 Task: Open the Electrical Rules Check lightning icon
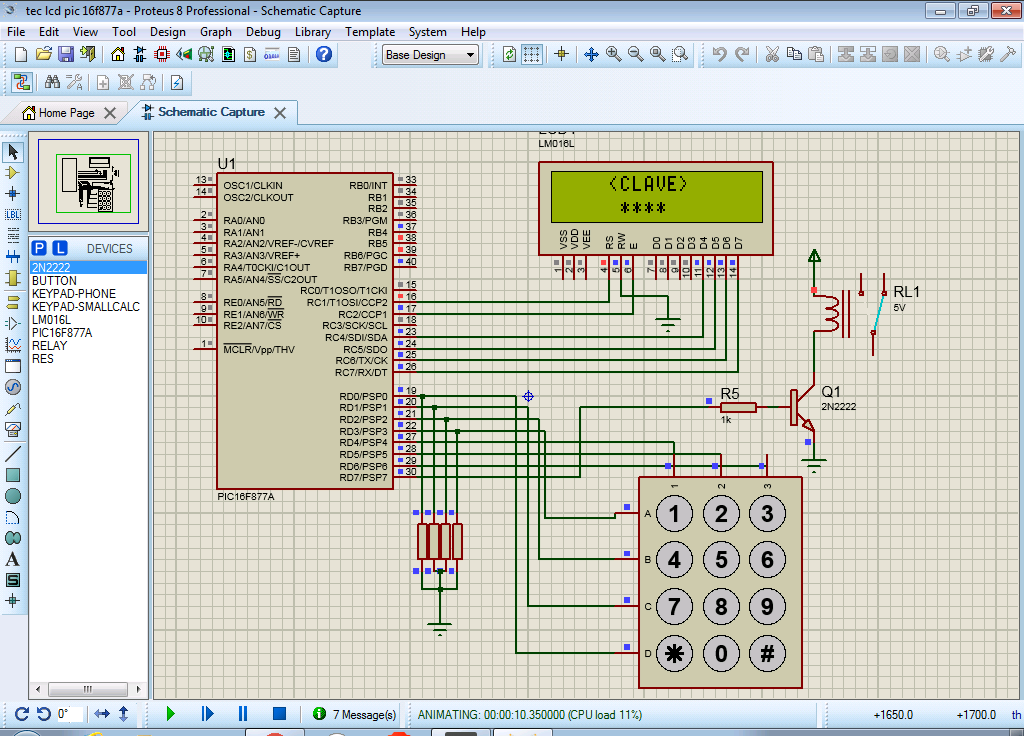pyautogui.click(x=177, y=82)
